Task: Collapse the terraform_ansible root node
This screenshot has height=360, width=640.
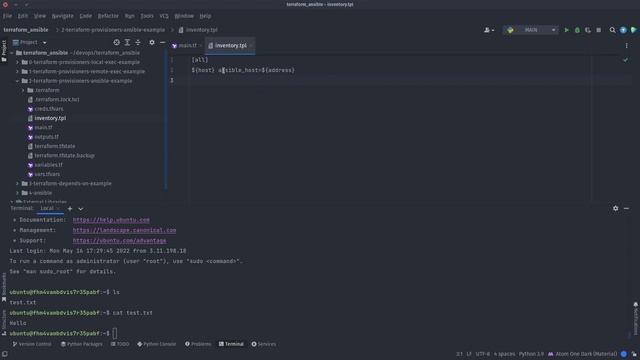Action: [12, 53]
